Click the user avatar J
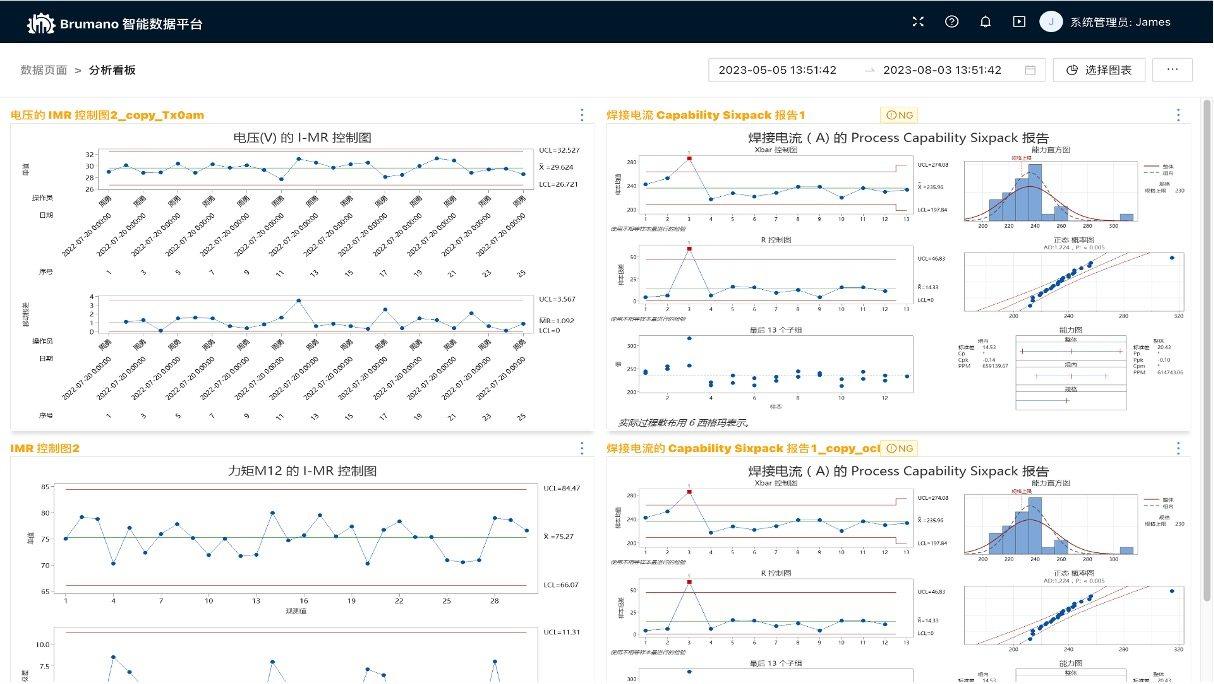 pyautogui.click(x=1051, y=22)
